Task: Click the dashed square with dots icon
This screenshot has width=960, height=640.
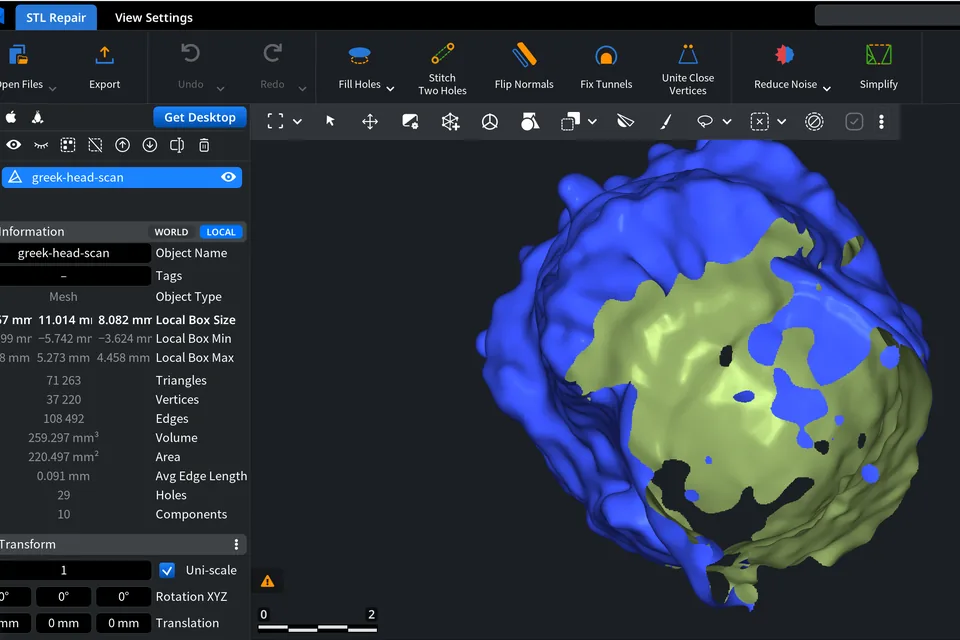Action: tap(68, 145)
